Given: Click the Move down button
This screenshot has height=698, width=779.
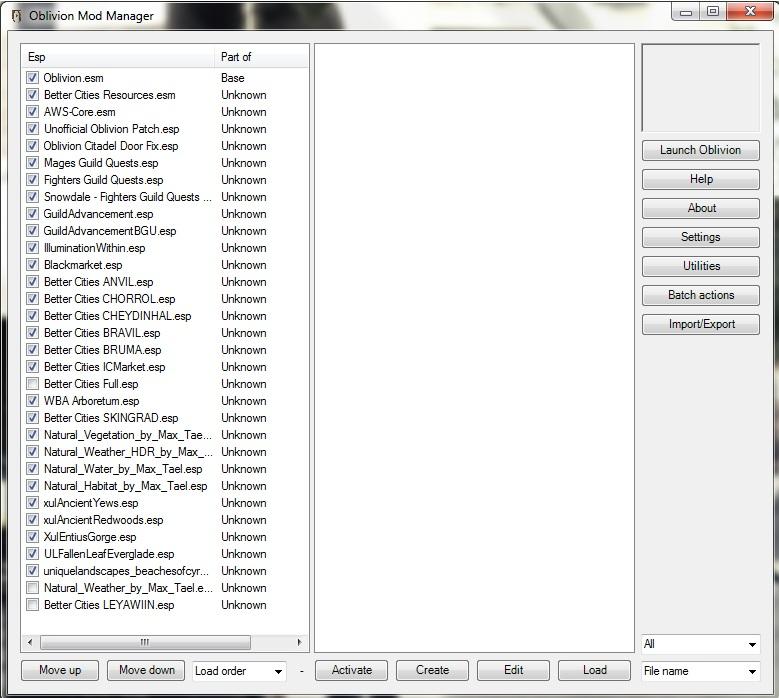Looking at the screenshot, I should 146,670.
